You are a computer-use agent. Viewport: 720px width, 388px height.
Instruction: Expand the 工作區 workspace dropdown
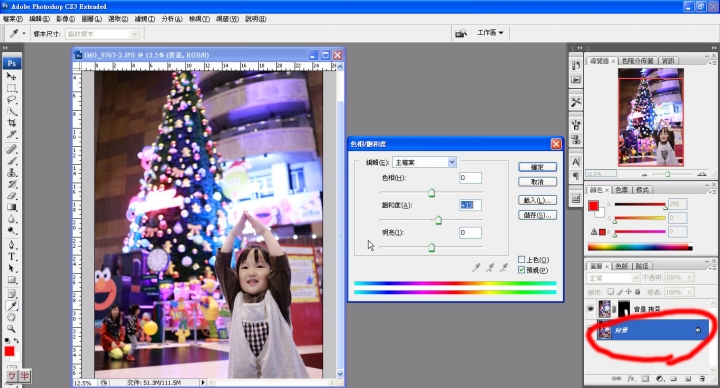[490, 33]
